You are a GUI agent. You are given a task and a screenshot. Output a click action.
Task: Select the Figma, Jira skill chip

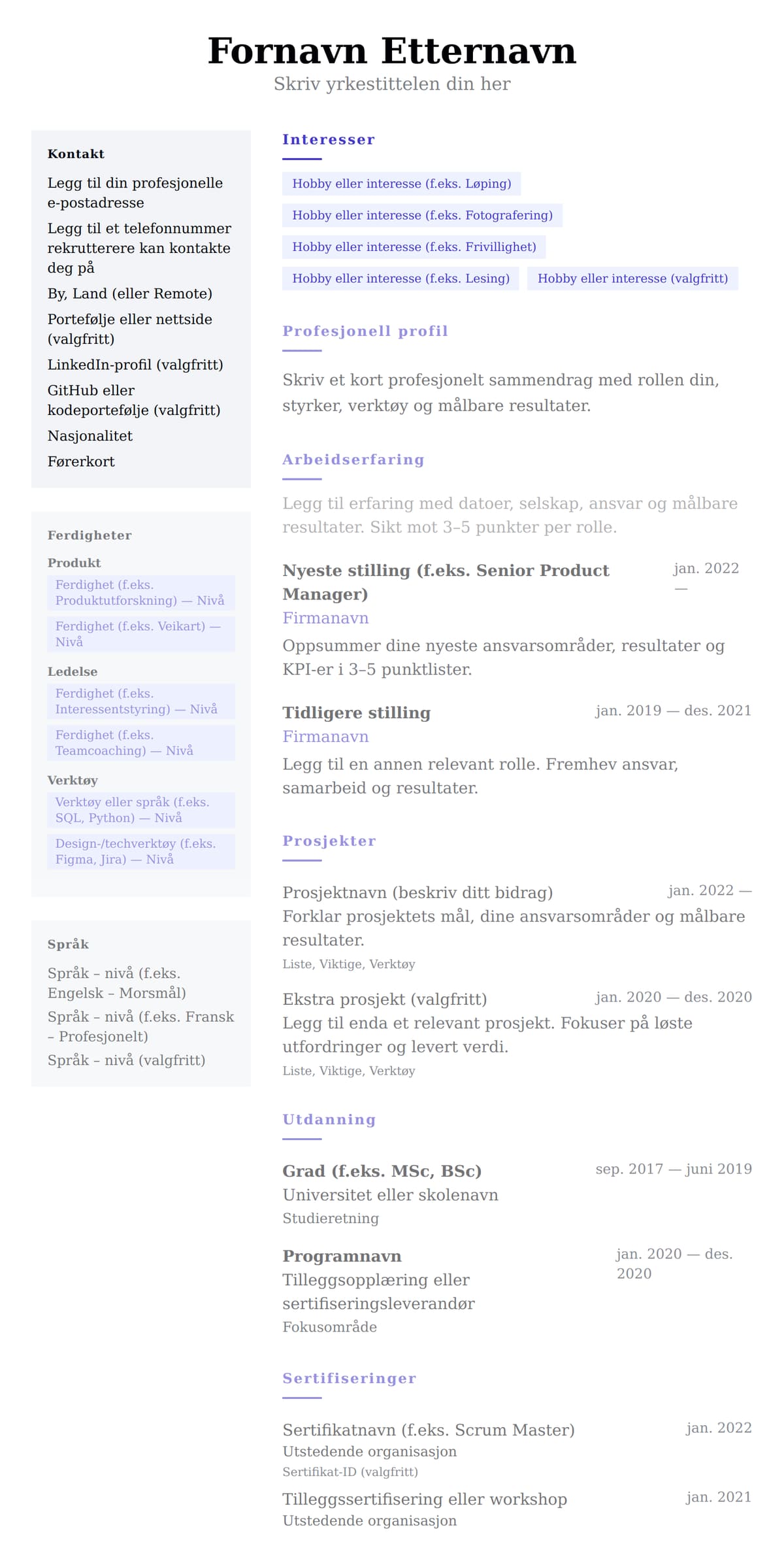140,851
